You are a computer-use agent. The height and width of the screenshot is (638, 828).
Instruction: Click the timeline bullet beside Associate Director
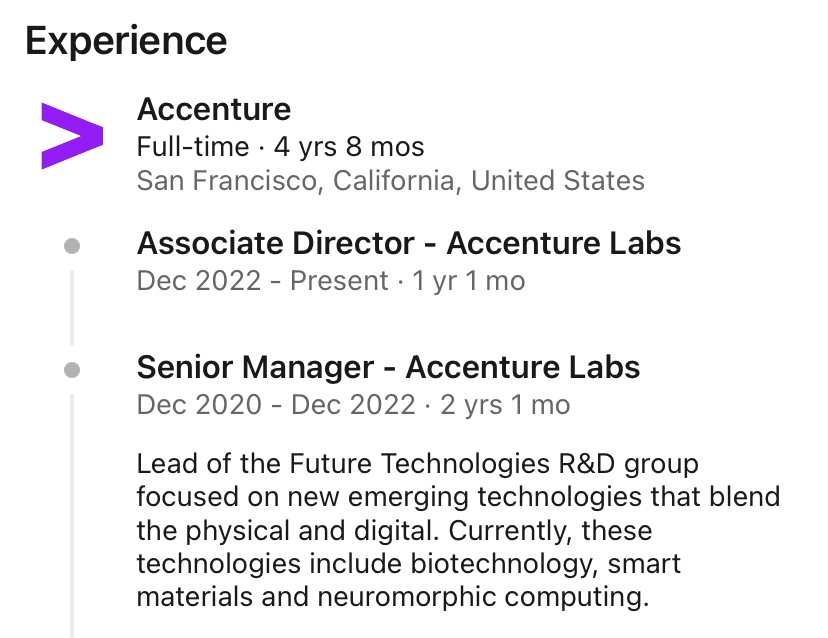pos(72,246)
